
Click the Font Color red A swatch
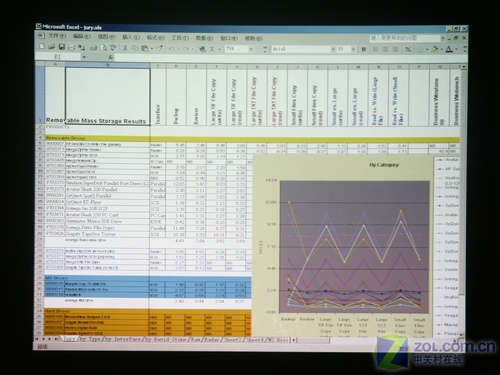click(x=449, y=50)
